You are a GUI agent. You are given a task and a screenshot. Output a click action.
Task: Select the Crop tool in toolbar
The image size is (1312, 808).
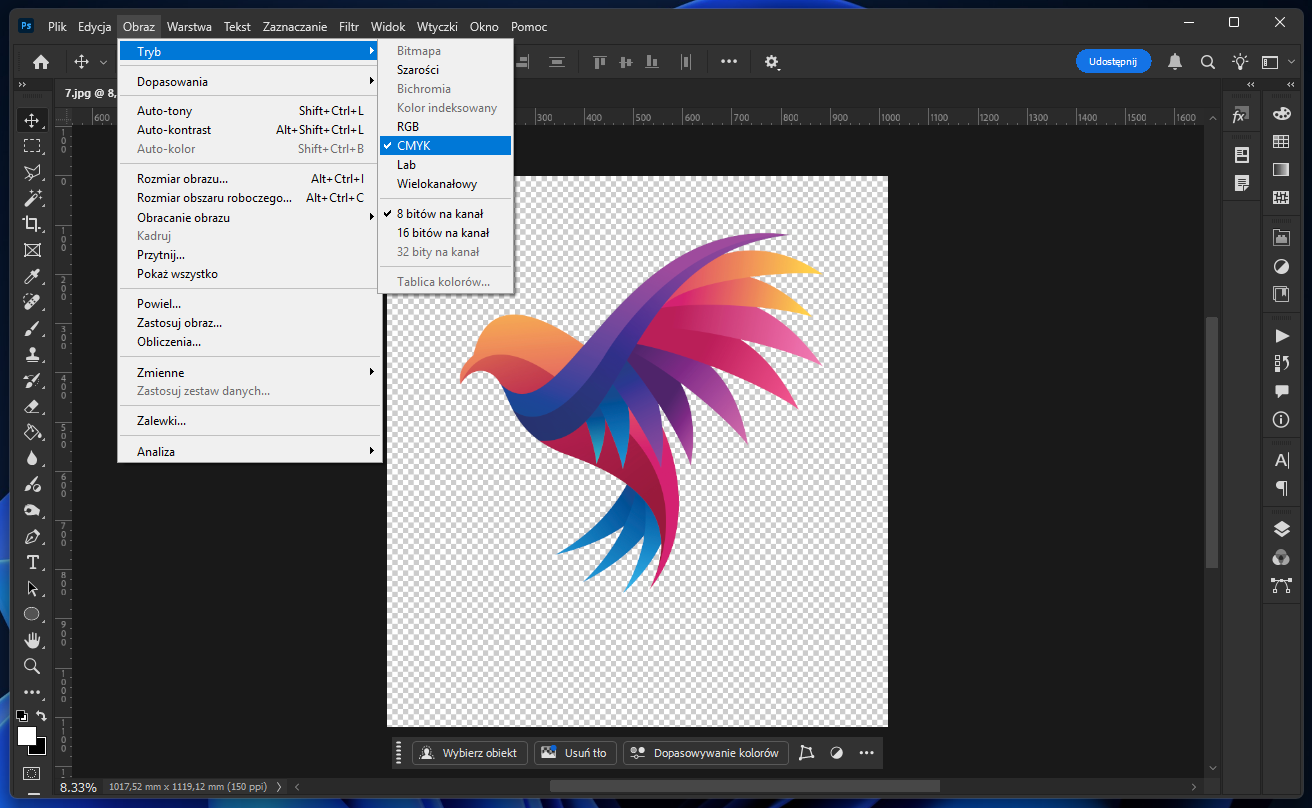(32, 224)
